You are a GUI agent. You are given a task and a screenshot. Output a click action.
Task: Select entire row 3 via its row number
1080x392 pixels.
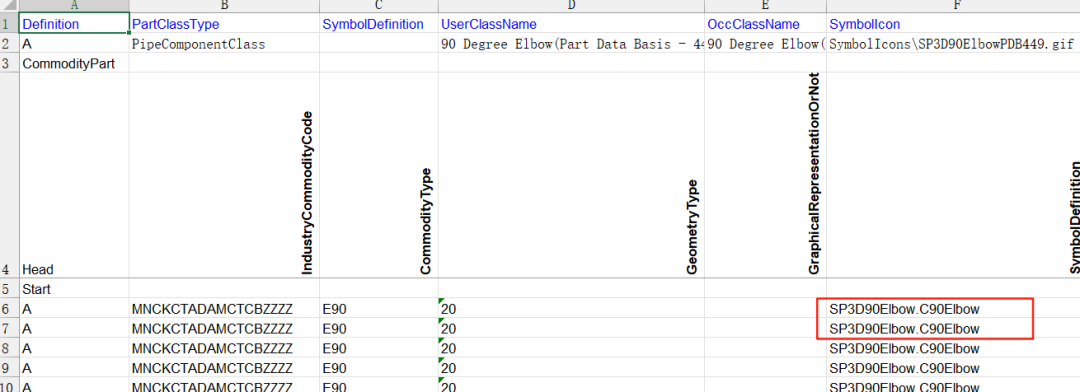pos(10,64)
